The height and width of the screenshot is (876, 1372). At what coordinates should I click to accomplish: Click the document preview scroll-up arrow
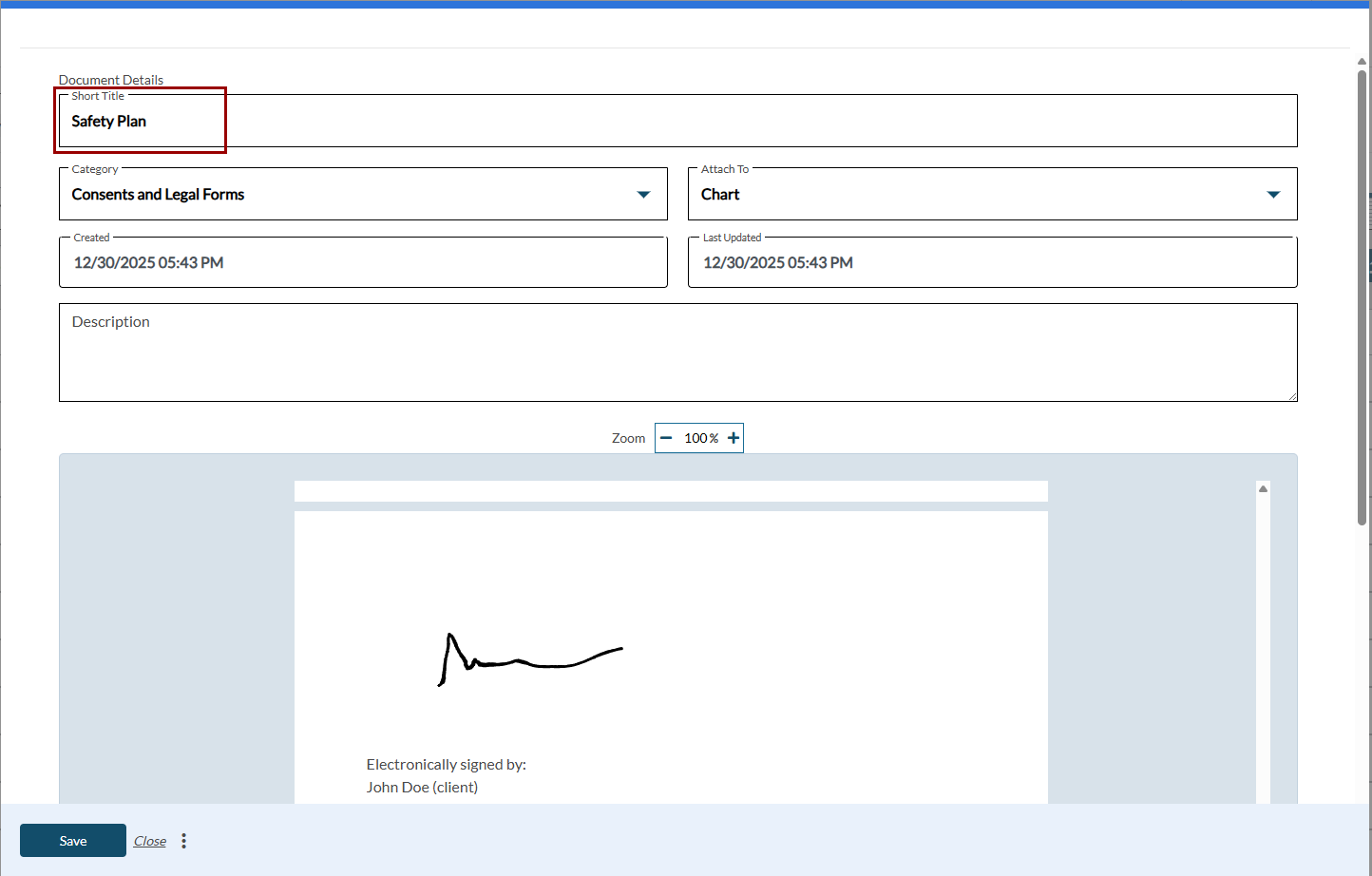[x=1263, y=488]
